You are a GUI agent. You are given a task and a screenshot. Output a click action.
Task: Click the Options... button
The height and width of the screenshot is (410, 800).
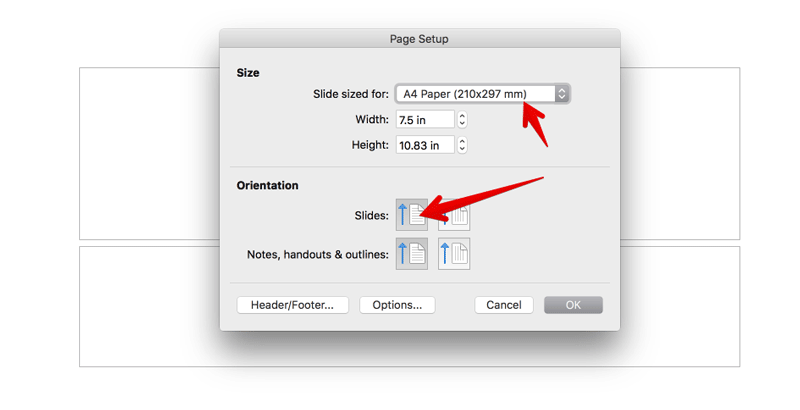(x=397, y=305)
